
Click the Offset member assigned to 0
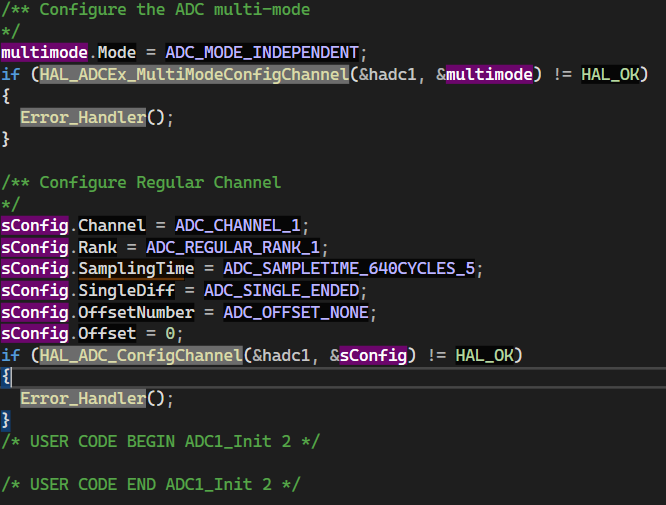[x=107, y=334]
